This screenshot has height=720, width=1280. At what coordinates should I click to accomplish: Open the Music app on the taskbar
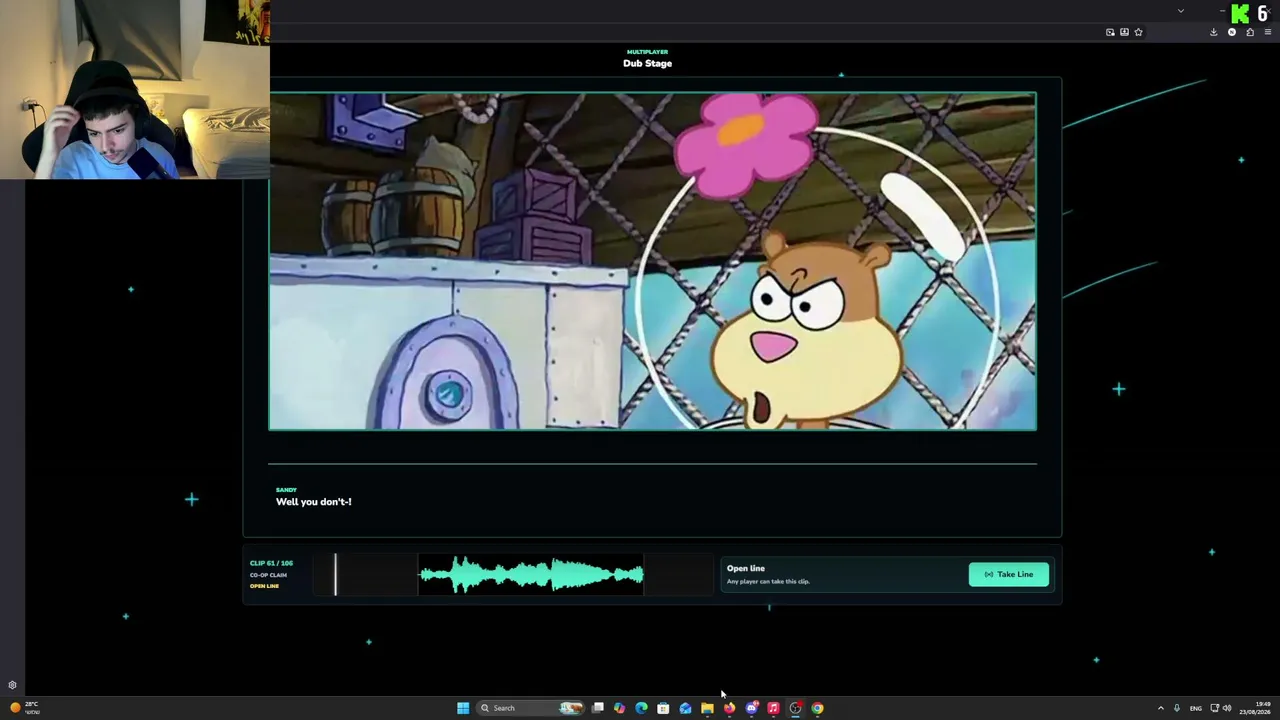773,708
